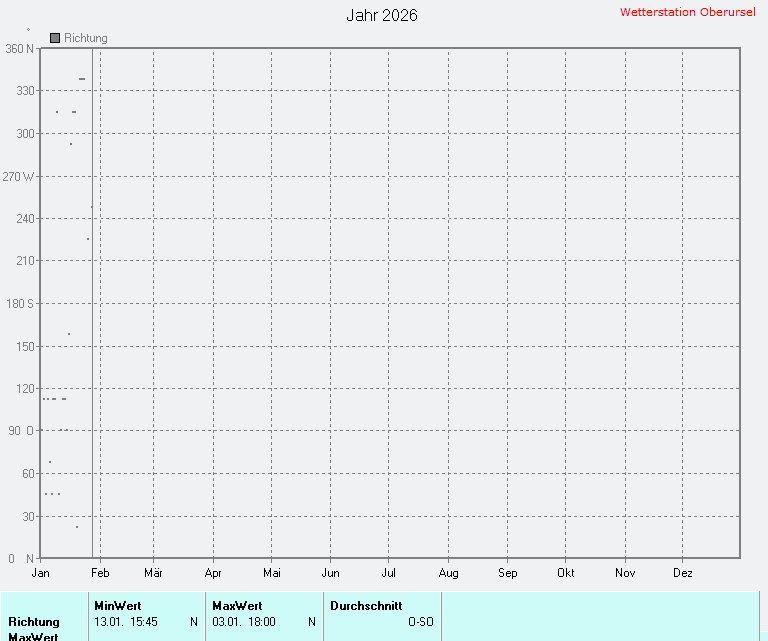This screenshot has width=768, height=641.
Task: Click the '30' y-axis label
Action: pyautogui.click(x=28, y=517)
